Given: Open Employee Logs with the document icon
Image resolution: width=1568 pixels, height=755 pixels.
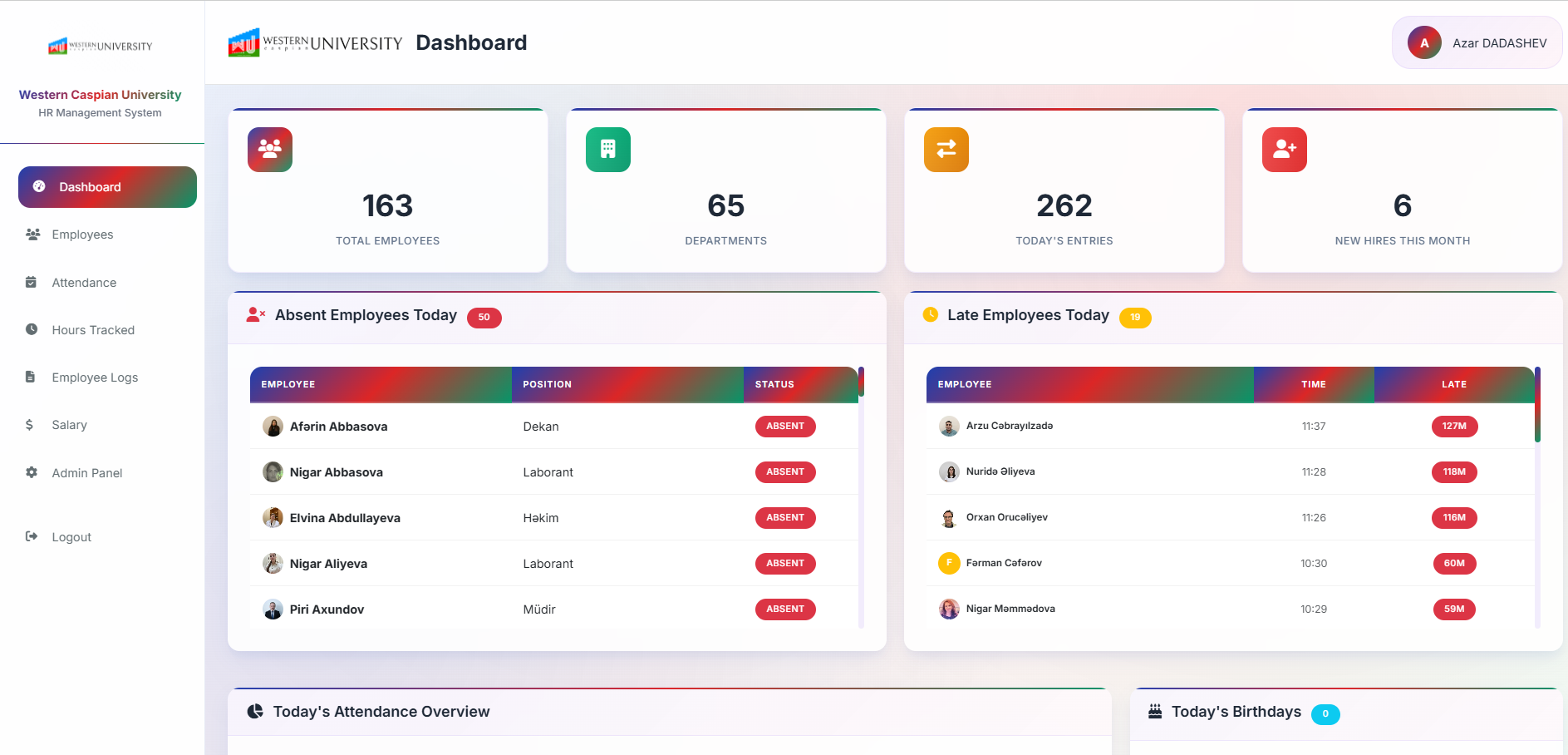Looking at the screenshot, I should click(32, 377).
